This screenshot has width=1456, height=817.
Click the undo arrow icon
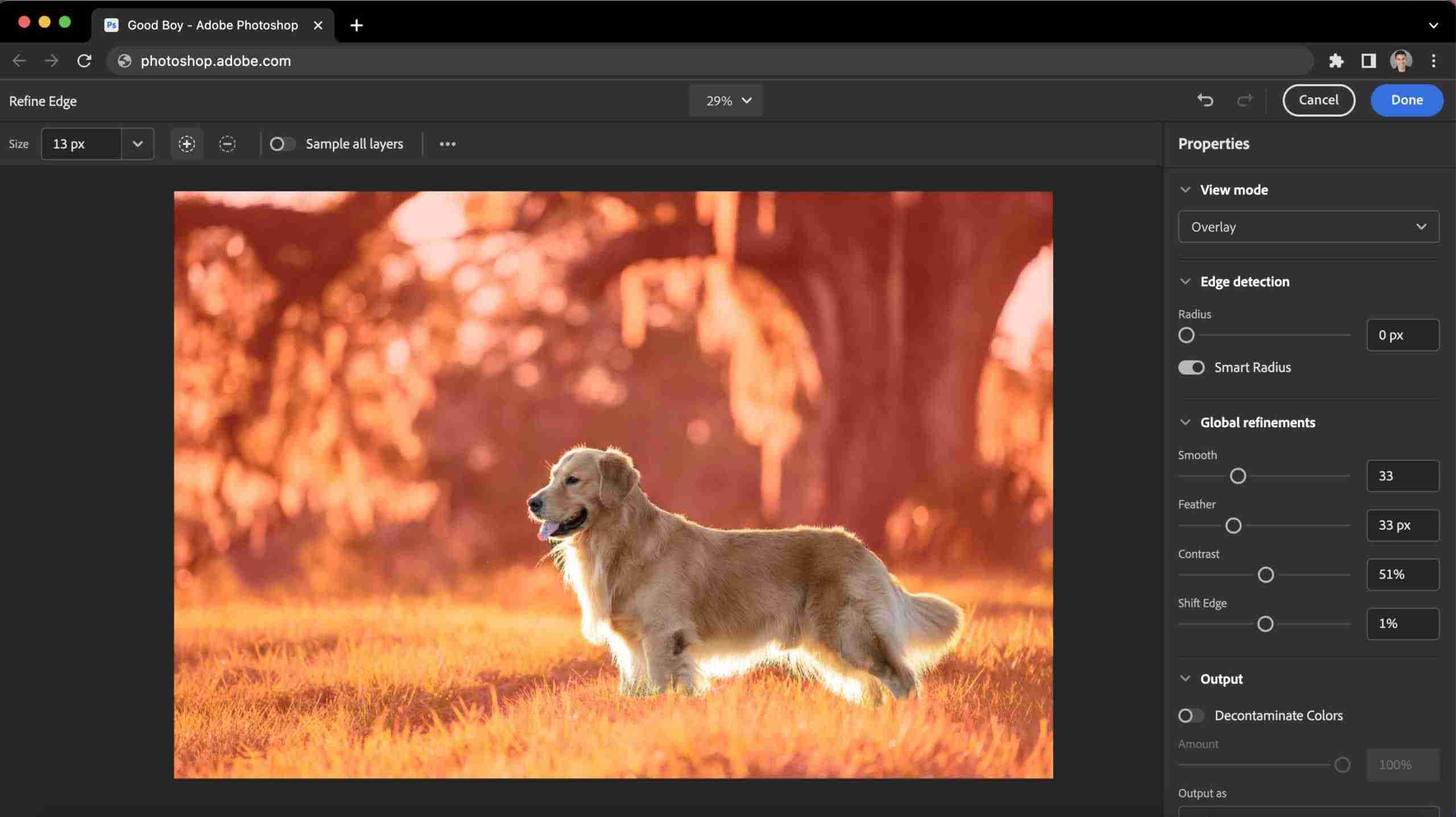(x=1205, y=99)
